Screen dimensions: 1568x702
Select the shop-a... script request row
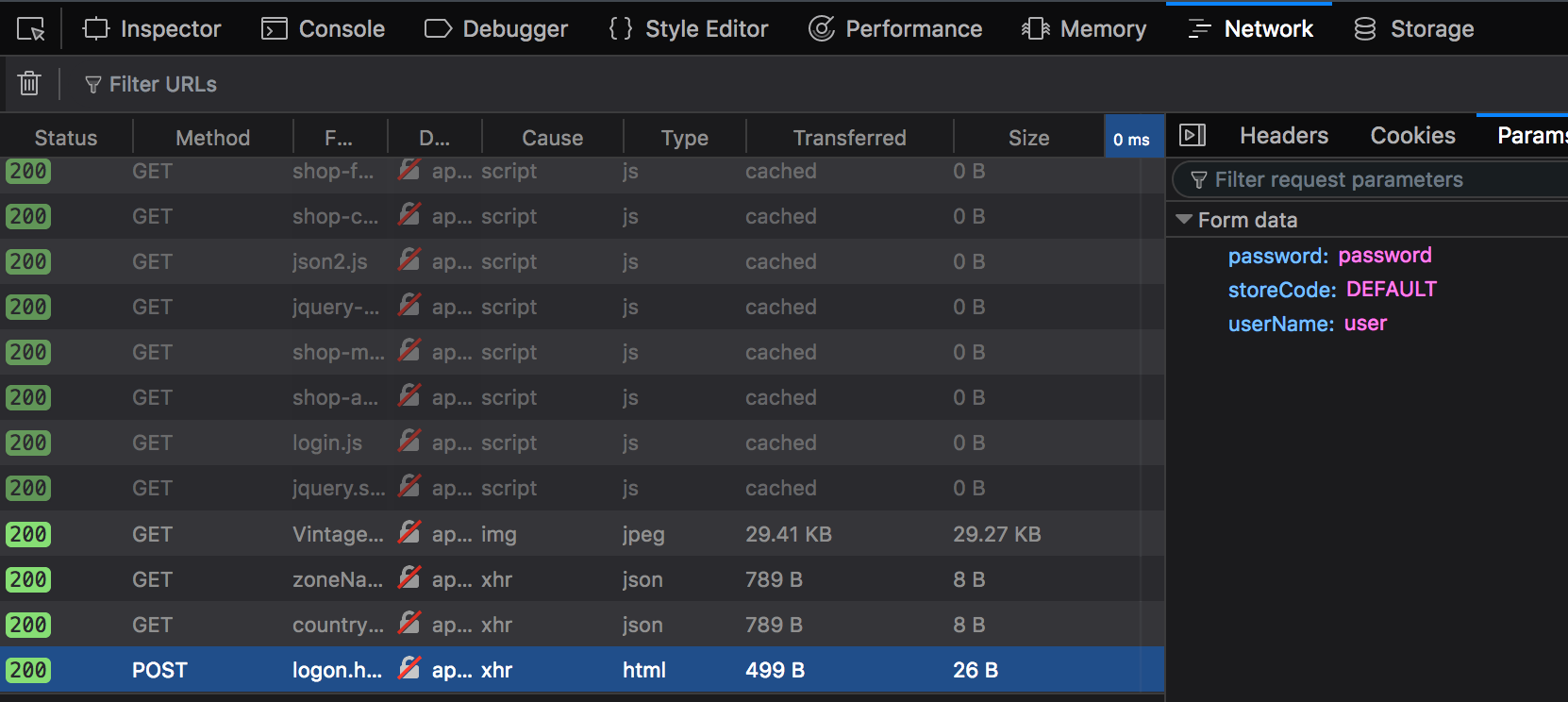(x=582, y=397)
